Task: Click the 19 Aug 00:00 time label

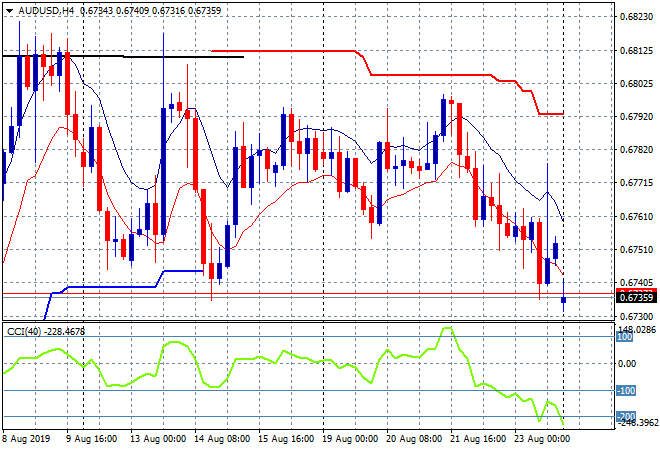Action: (x=350, y=439)
